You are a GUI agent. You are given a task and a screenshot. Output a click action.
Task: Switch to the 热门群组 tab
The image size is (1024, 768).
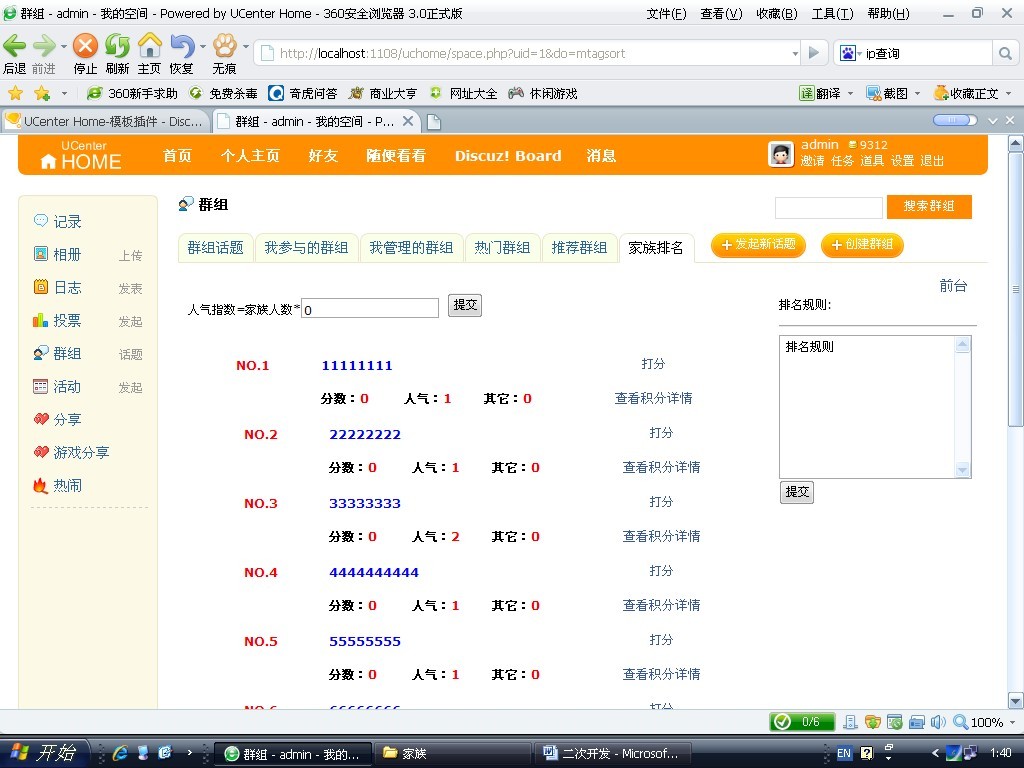pos(502,248)
